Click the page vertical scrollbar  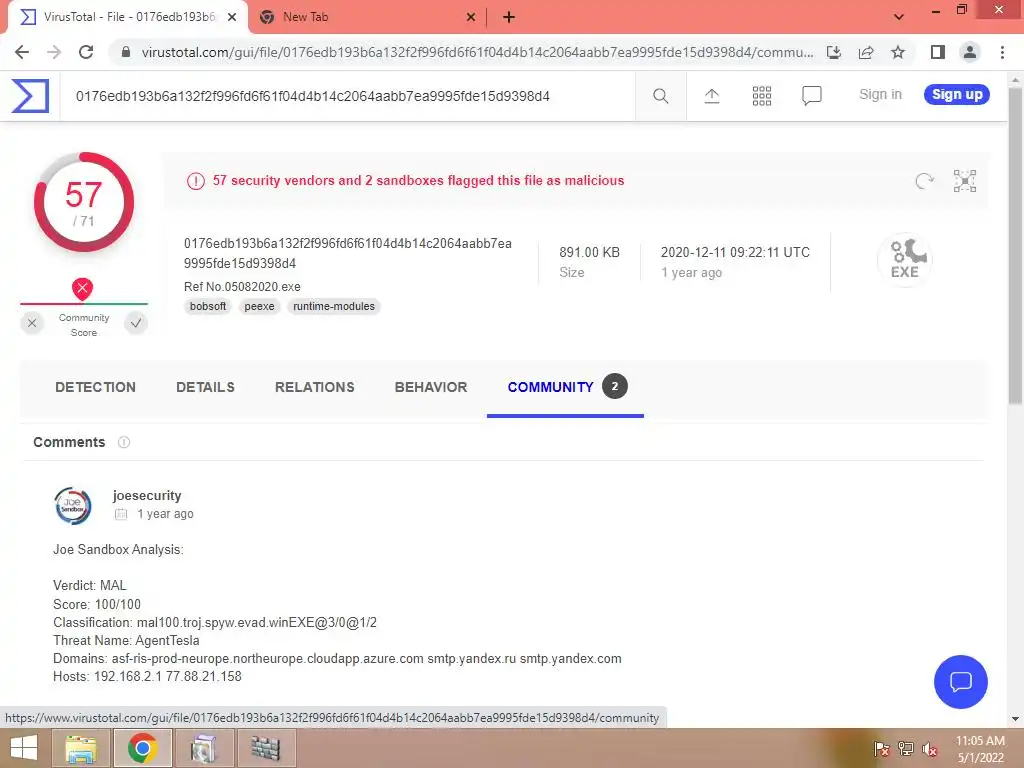(x=1016, y=248)
